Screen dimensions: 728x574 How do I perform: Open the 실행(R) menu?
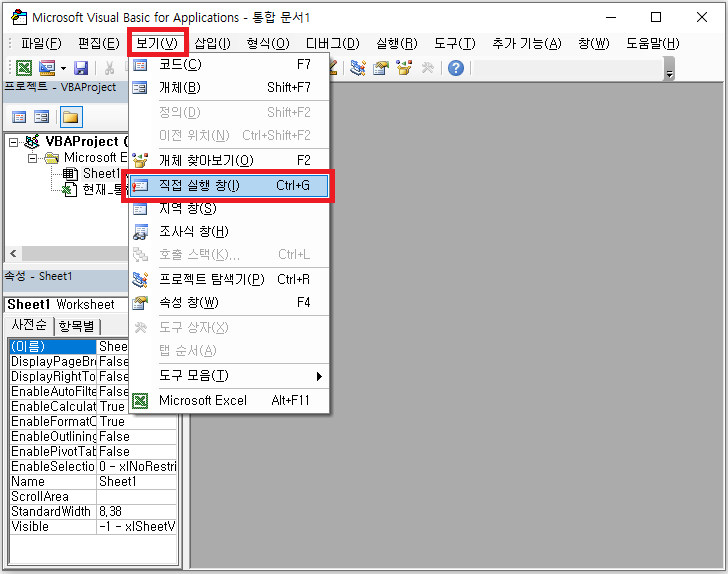(396, 44)
